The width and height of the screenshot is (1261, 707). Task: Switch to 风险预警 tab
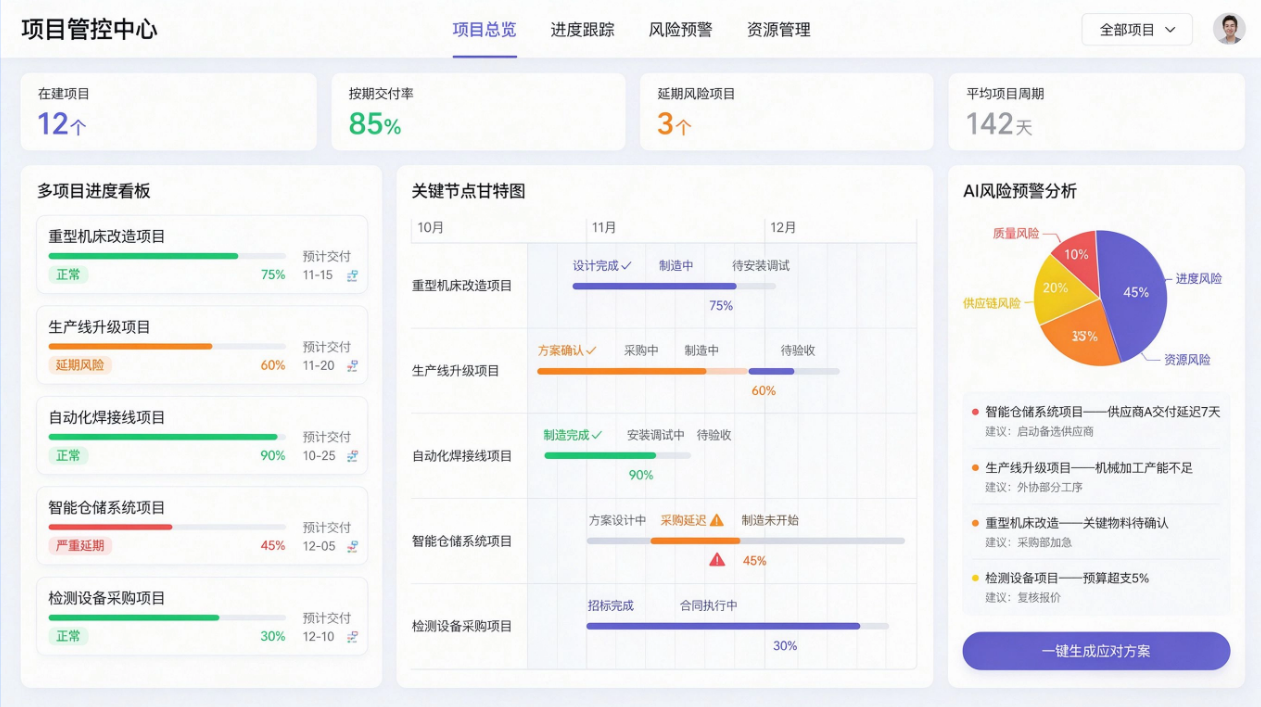pyautogui.click(x=681, y=30)
